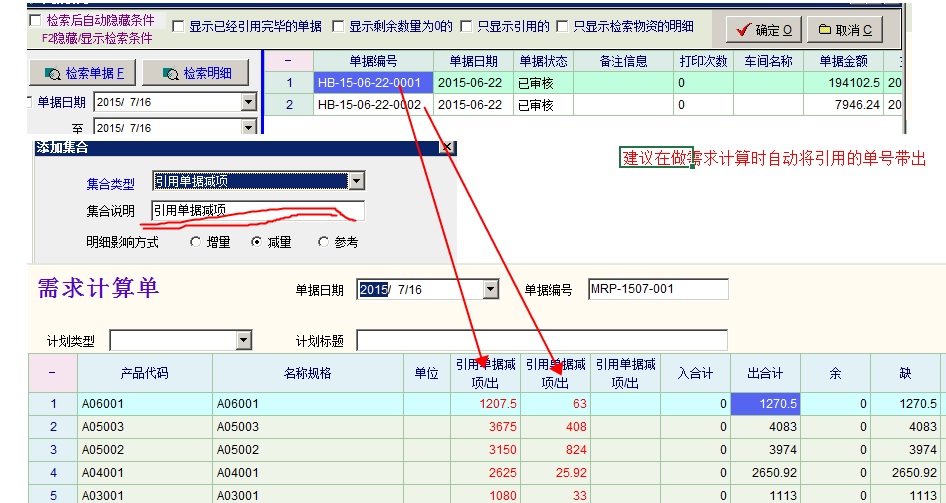Image resolution: width=946 pixels, height=503 pixels.
Task: Enable 只显示检索物资的明细 checkbox
Action: [x=562, y=26]
